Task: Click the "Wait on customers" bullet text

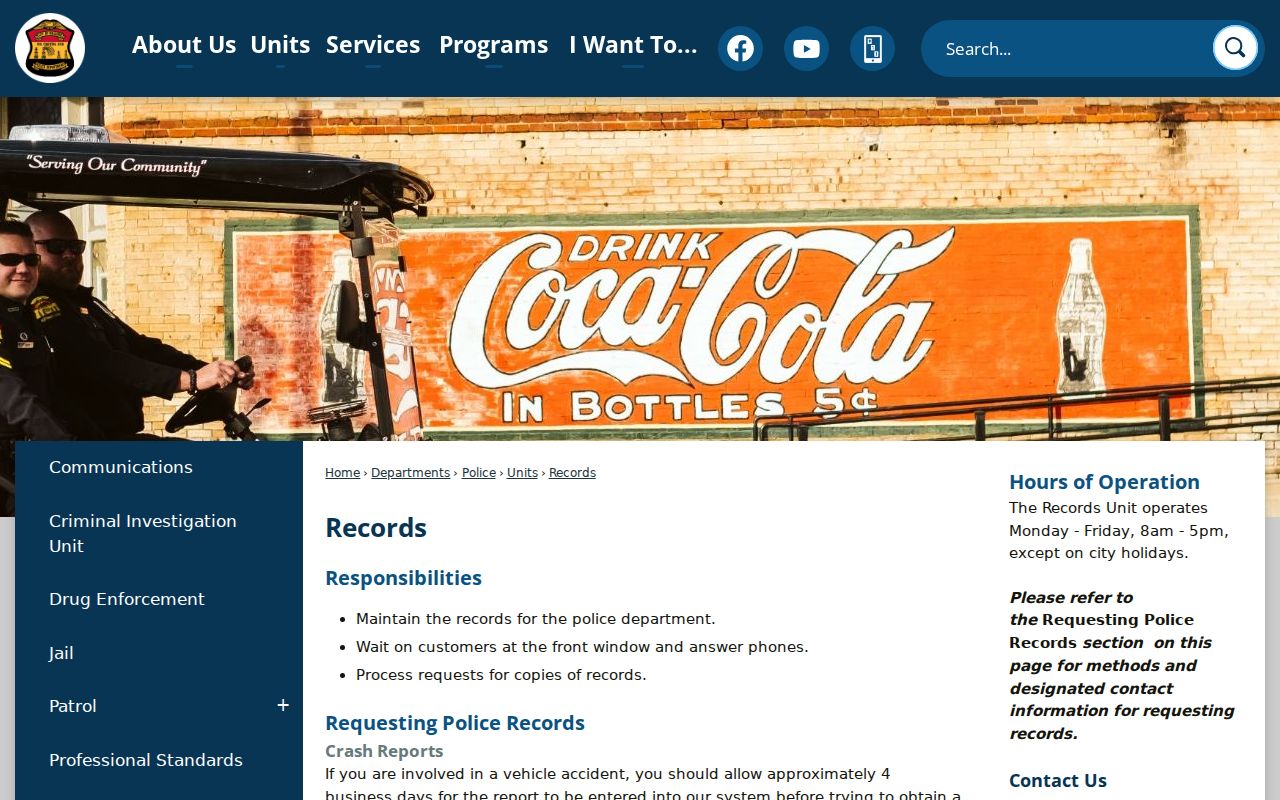Action: (x=582, y=647)
